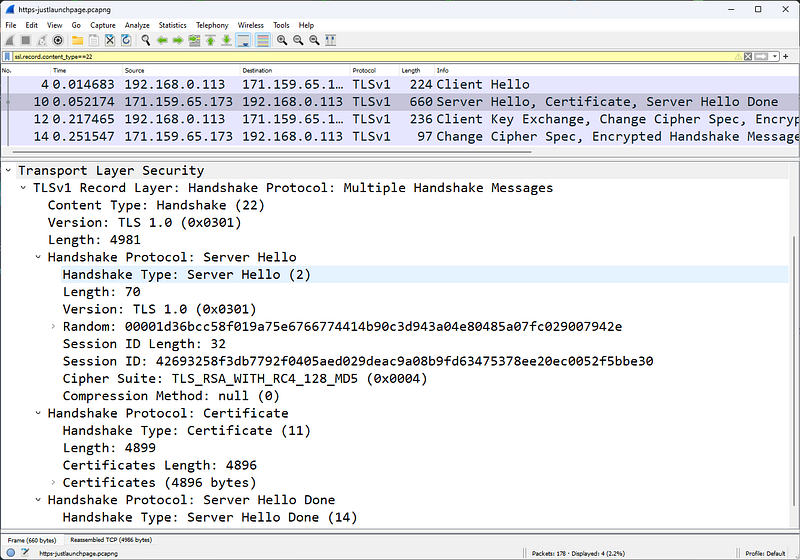800x560 pixels.
Task: Collapse Handshake Protocol: Server Hello Done node
Action: pos(38,500)
